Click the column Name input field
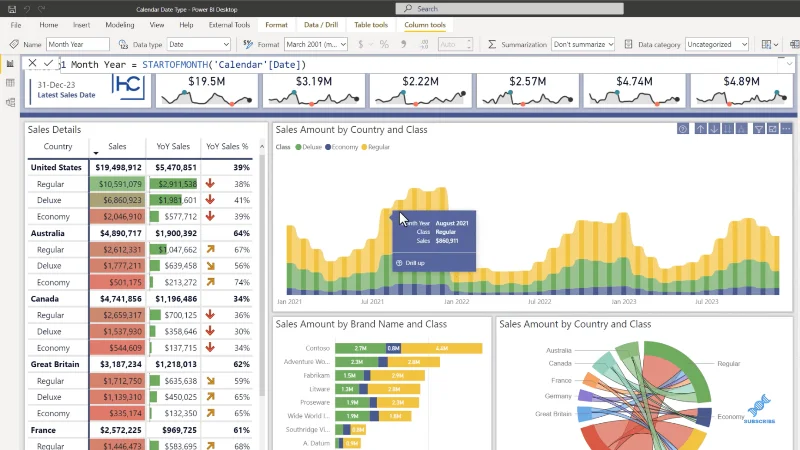800x450 pixels. (x=78, y=44)
